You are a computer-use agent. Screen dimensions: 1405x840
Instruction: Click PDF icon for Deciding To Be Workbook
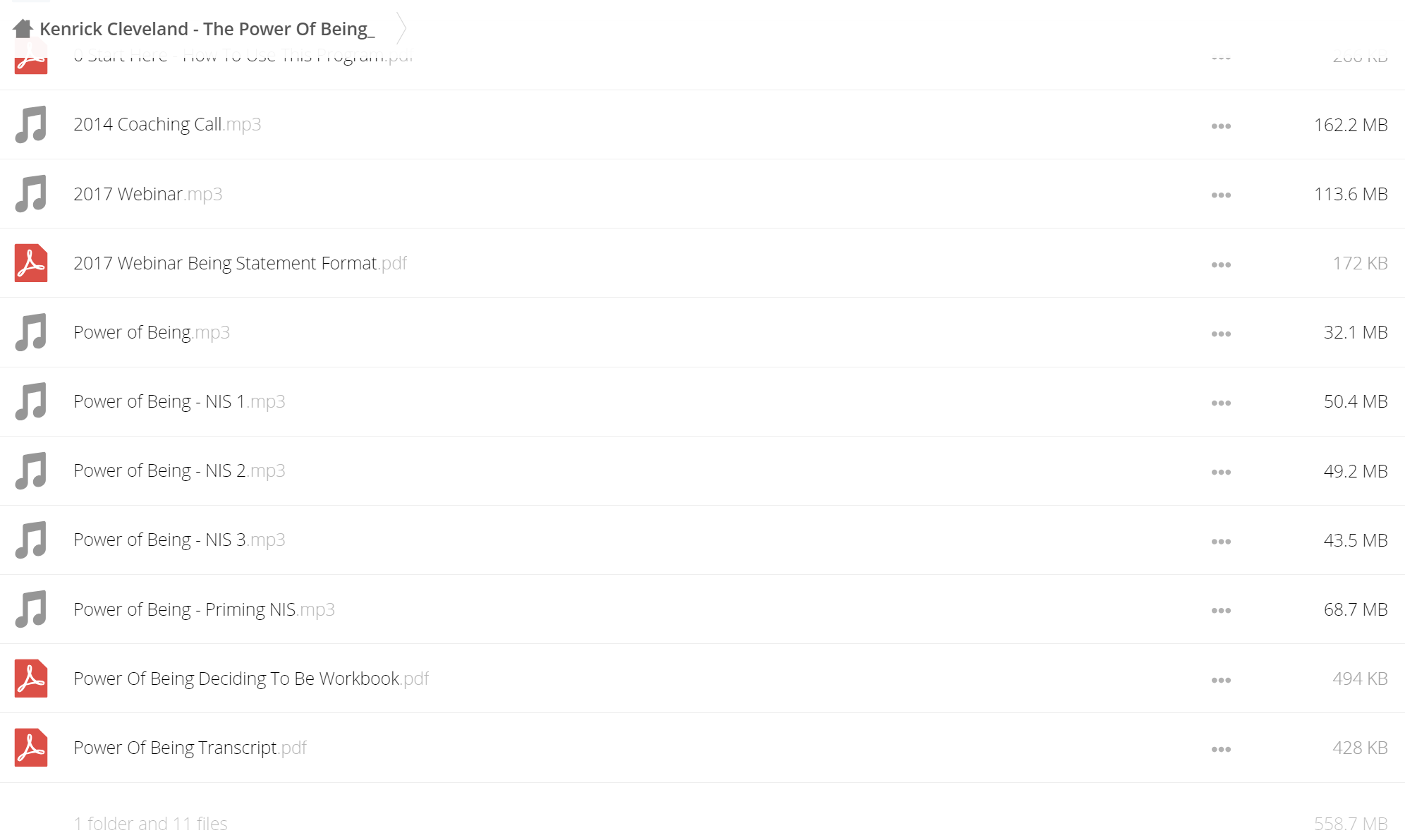click(31, 678)
